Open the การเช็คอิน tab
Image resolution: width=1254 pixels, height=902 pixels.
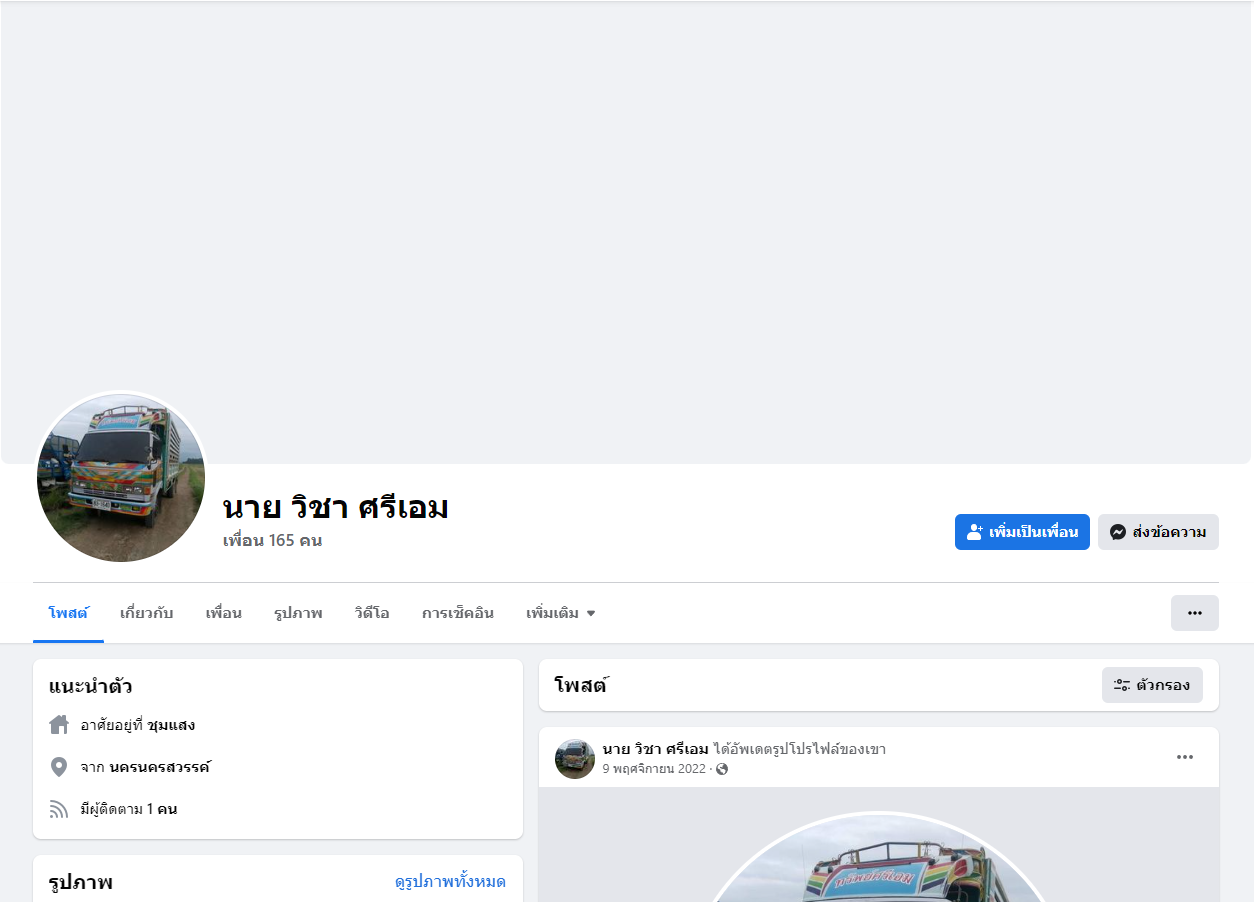tap(458, 613)
